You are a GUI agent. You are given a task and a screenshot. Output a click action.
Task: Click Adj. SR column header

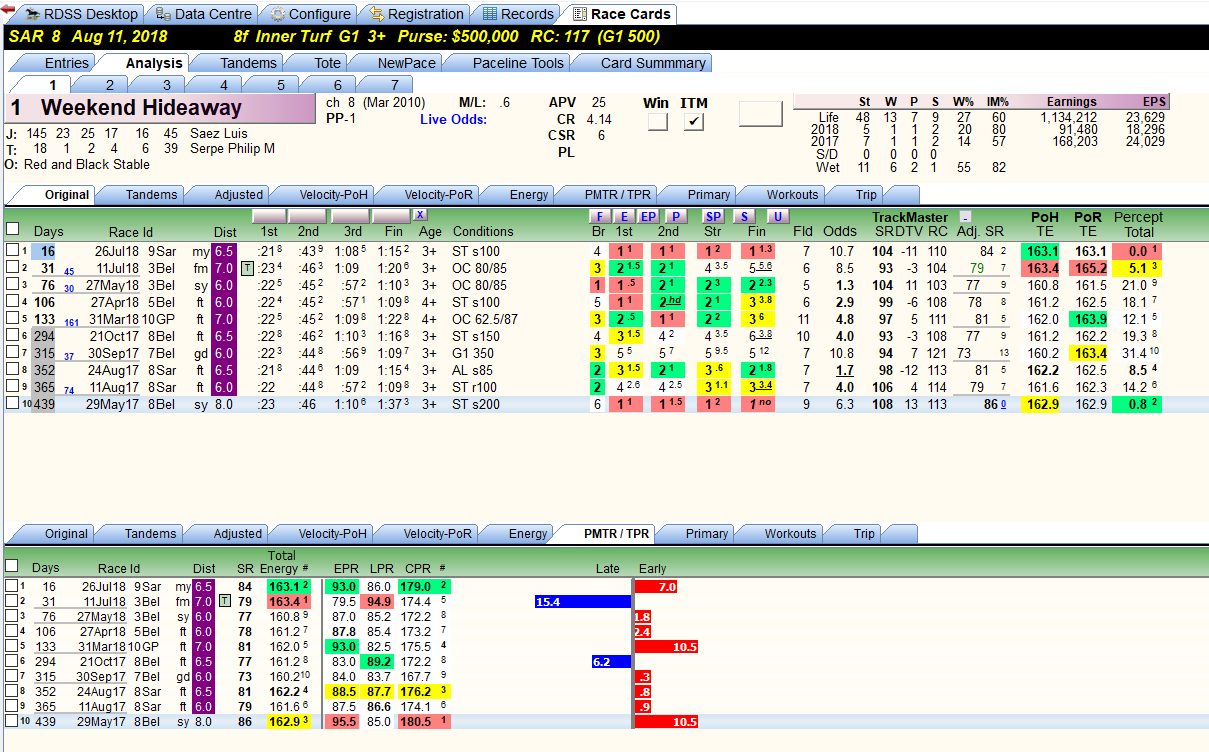[979, 231]
